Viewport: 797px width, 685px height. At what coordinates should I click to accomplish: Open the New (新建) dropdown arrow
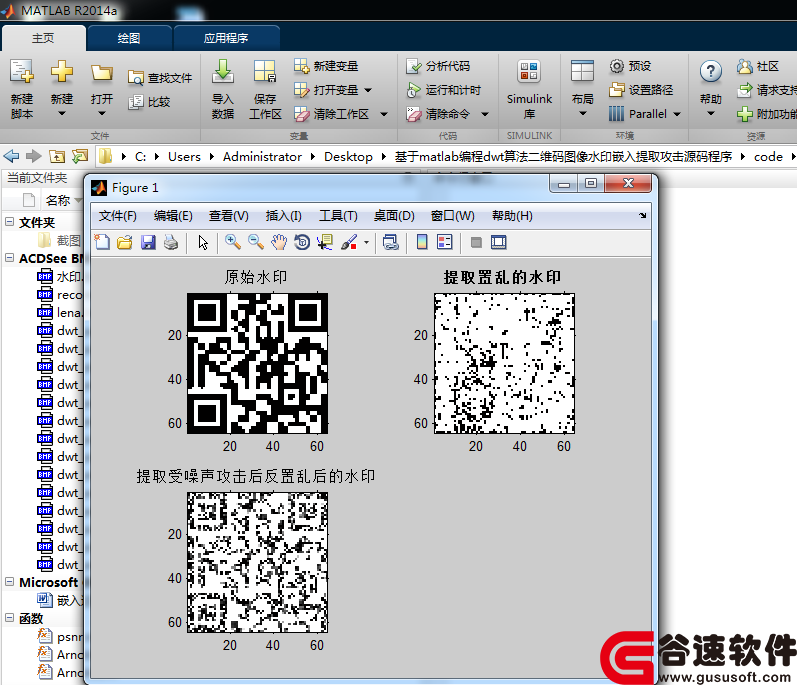[62, 113]
